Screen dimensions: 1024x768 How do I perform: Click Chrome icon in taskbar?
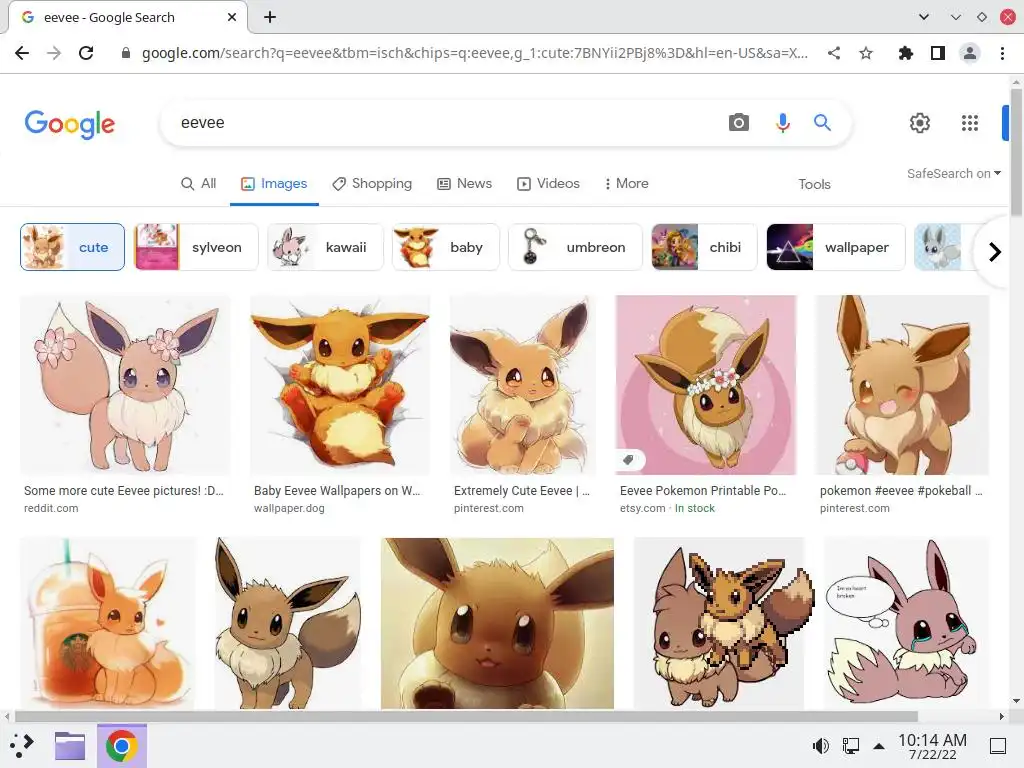(121, 746)
